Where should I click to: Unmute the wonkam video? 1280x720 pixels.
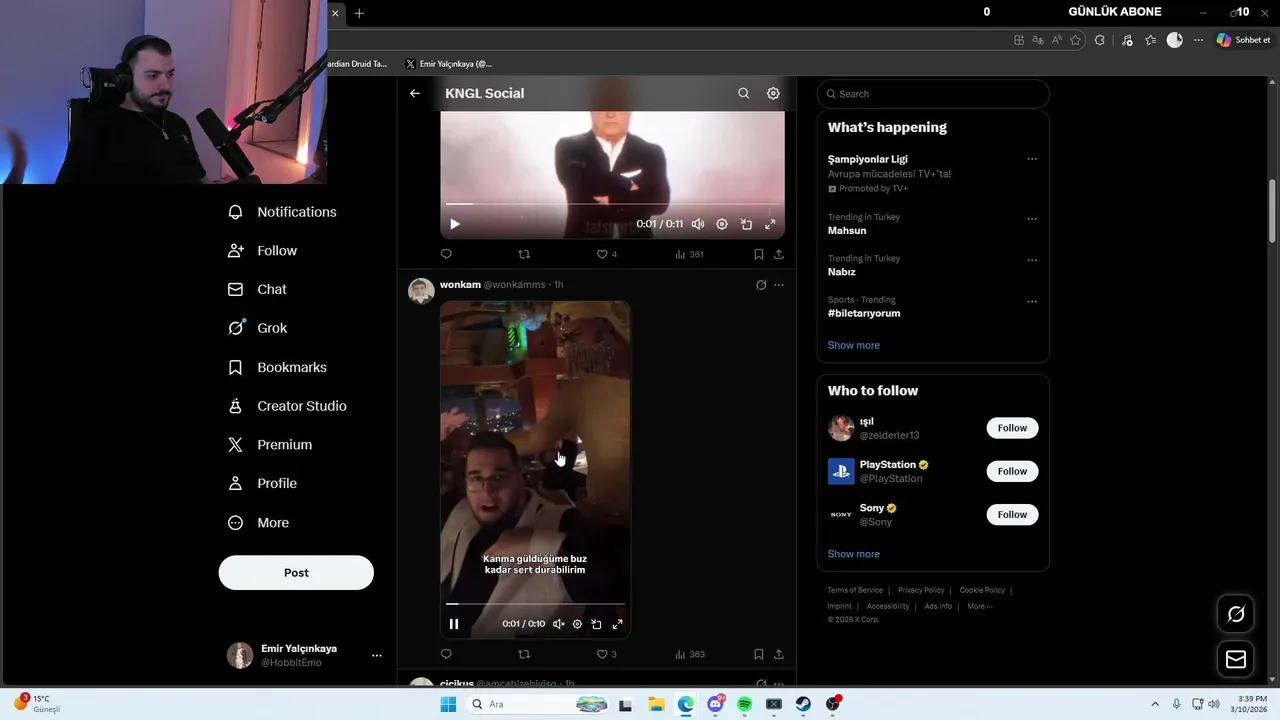pyautogui.click(x=559, y=624)
